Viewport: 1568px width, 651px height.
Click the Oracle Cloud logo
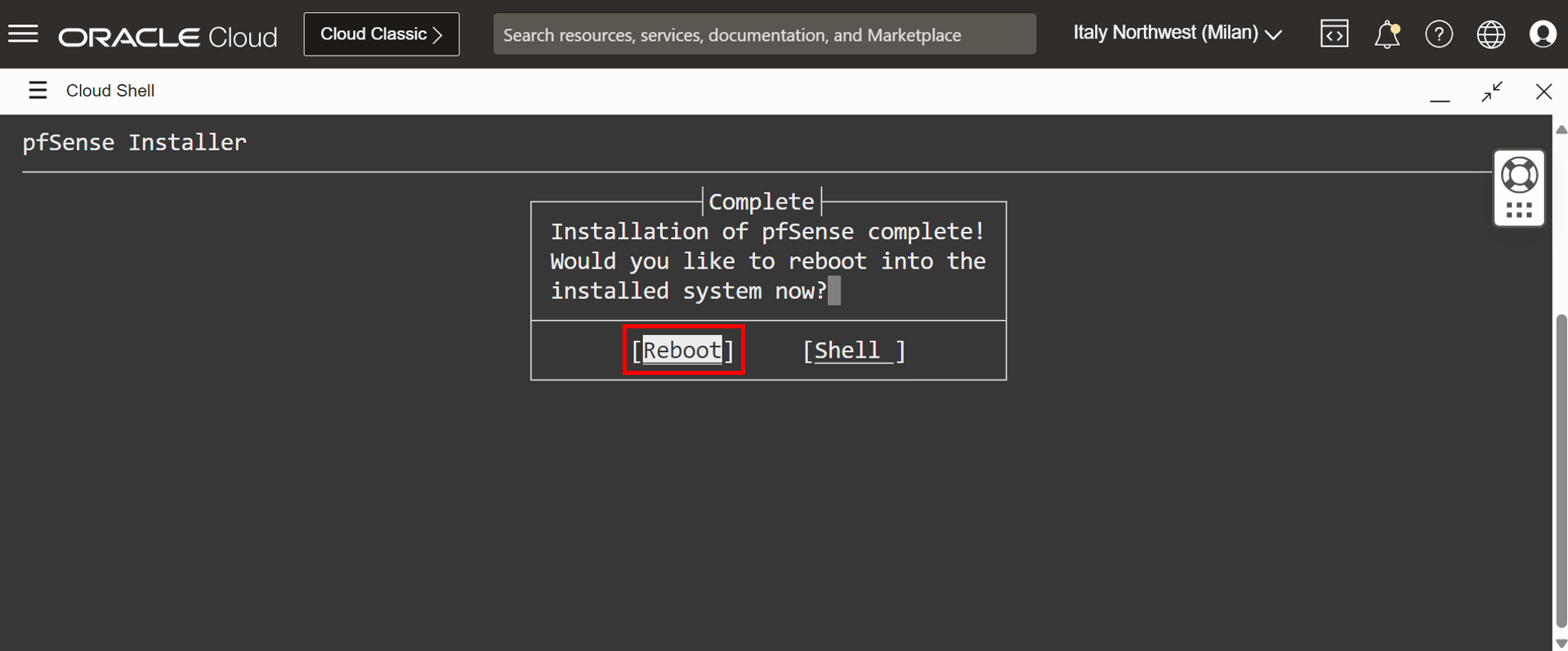coord(168,37)
